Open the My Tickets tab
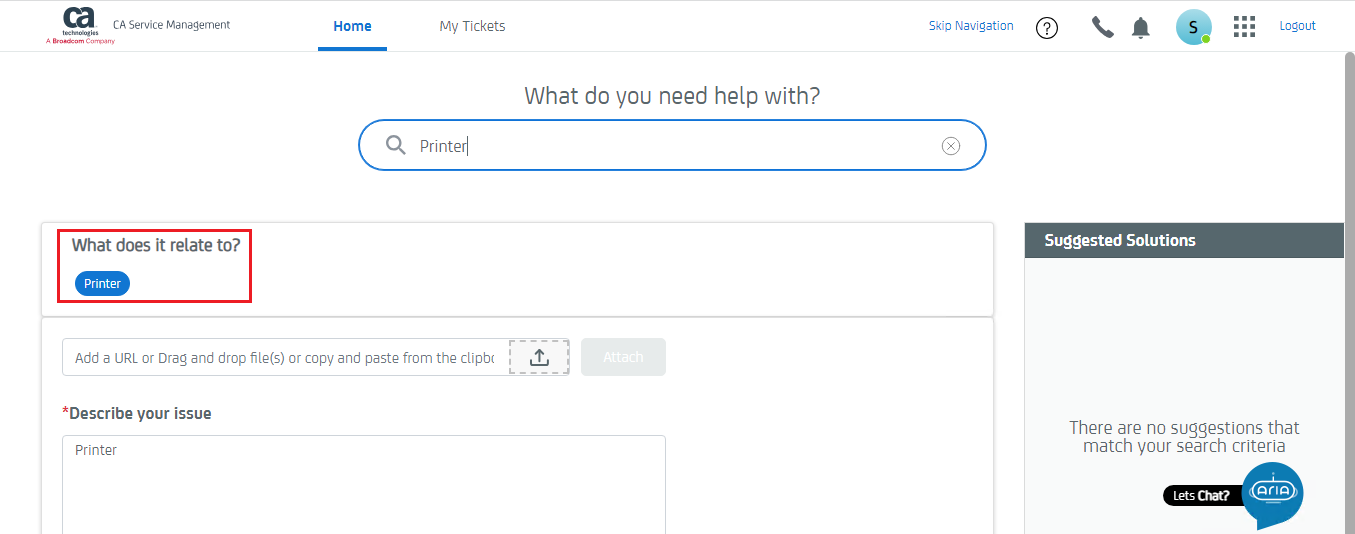 tap(472, 27)
